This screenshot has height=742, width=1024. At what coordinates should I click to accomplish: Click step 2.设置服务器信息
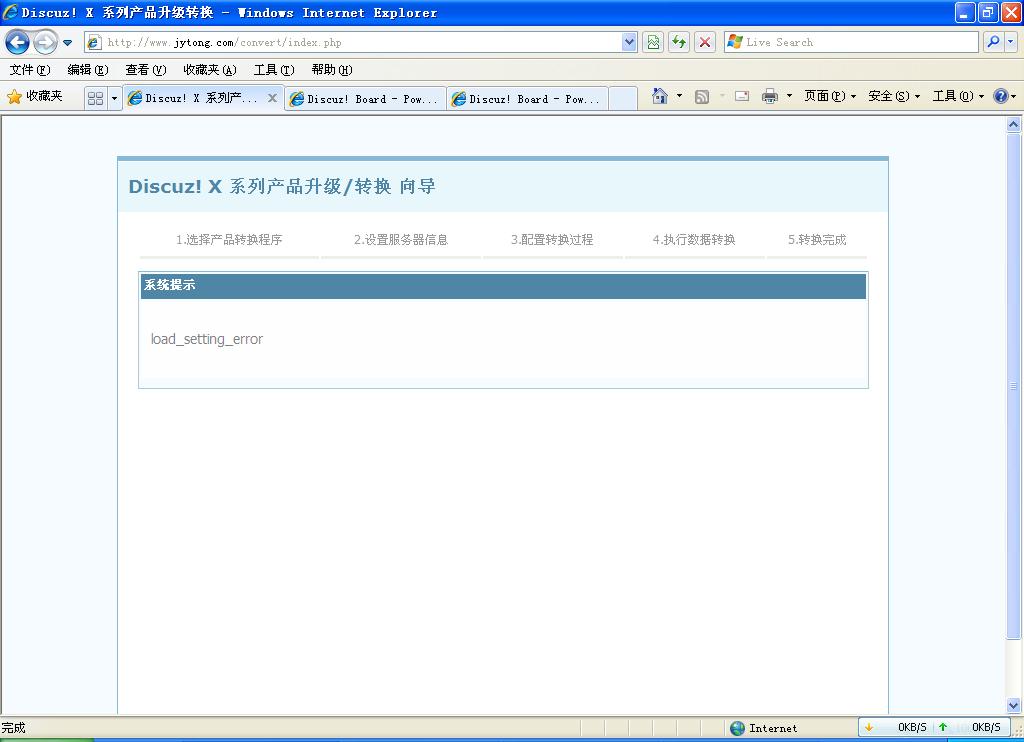(401, 240)
